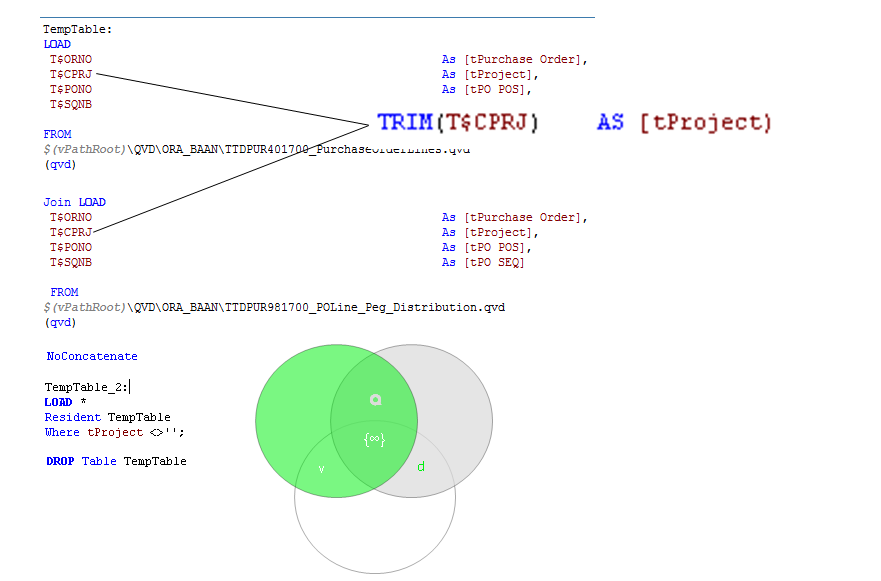The height and width of the screenshot is (581, 881).
Task: Click the "Where" keyword
Action: pos(62,433)
